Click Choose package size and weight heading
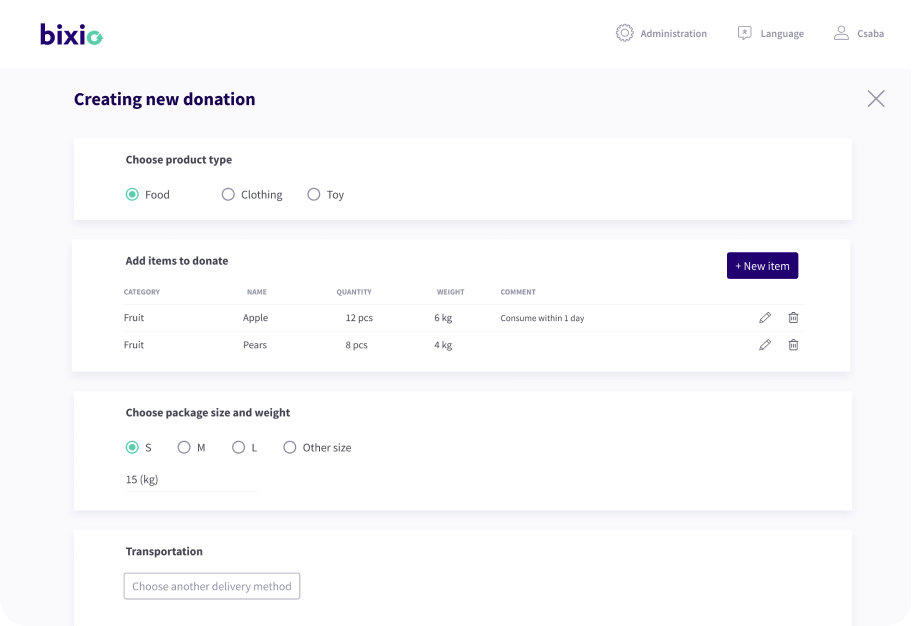The width and height of the screenshot is (912, 626). (208, 413)
